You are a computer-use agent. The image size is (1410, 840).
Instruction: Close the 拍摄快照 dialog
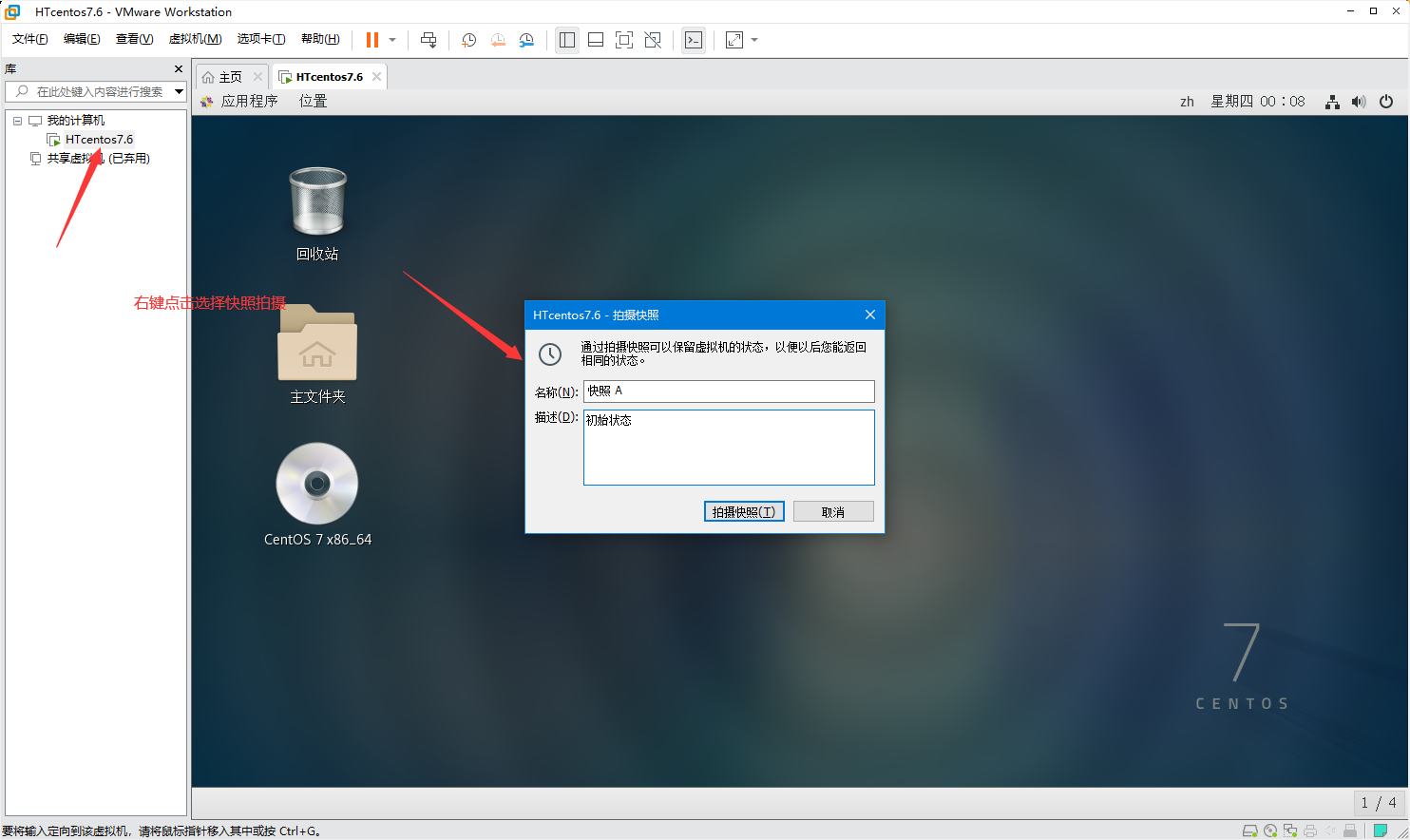coord(870,315)
